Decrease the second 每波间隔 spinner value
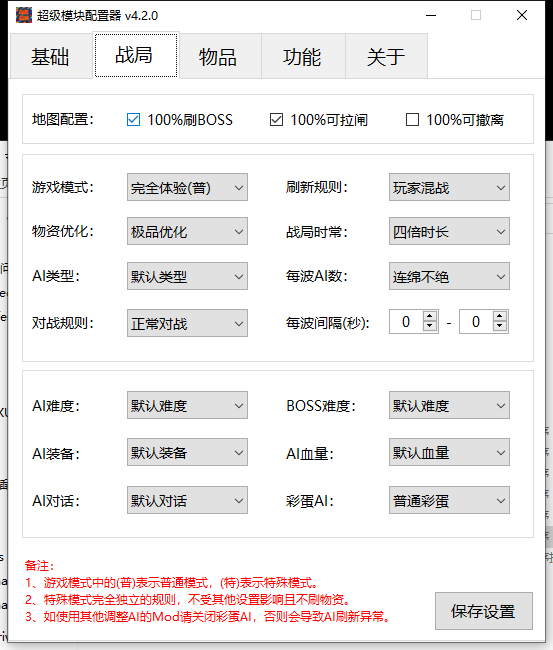553x650 pixels. 500,327
